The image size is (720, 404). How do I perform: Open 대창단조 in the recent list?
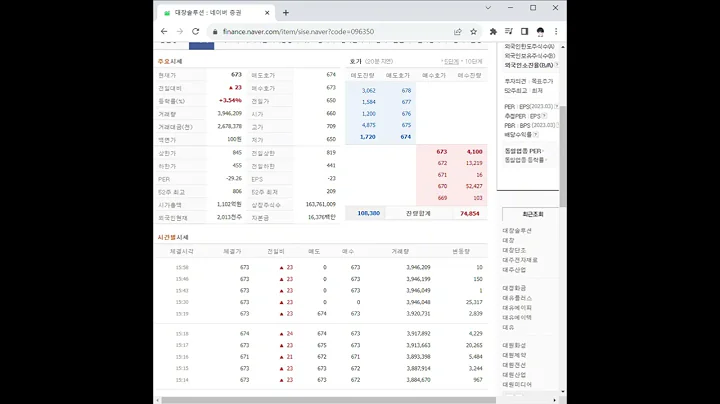pos(514,250)
